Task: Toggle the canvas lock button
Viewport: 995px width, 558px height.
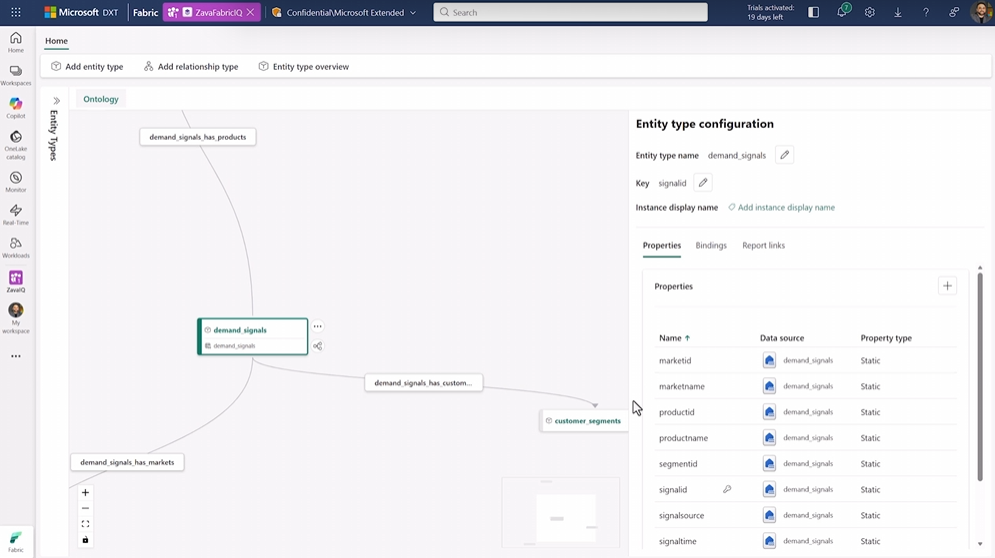Action: click(85, 540)
